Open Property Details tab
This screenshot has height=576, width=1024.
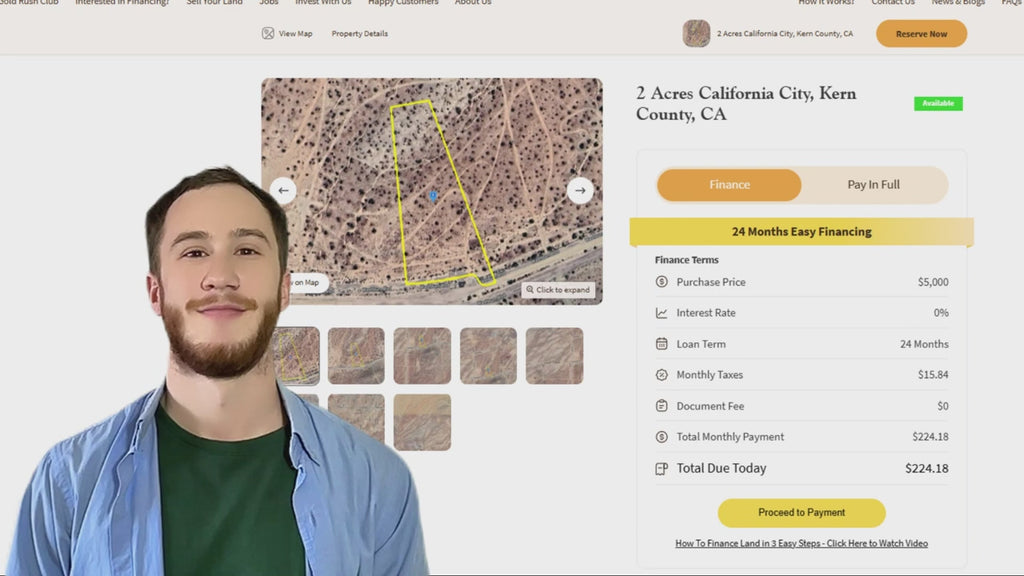(360, 34)
